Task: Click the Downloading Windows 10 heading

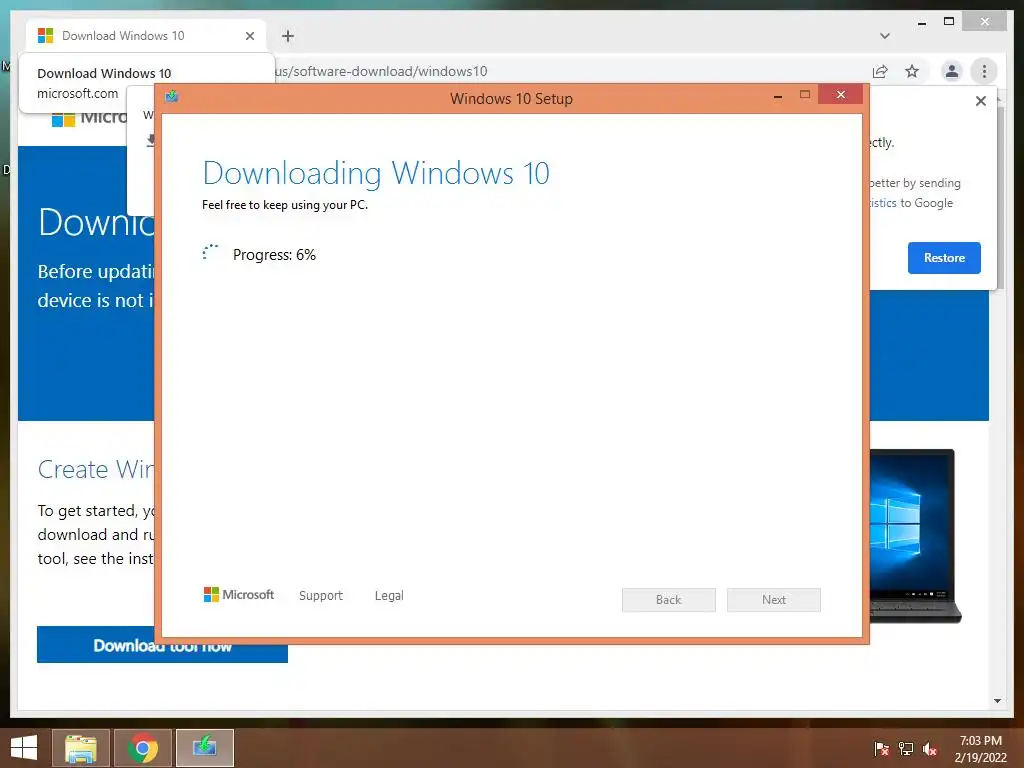Action: click(x=376, y=173)
